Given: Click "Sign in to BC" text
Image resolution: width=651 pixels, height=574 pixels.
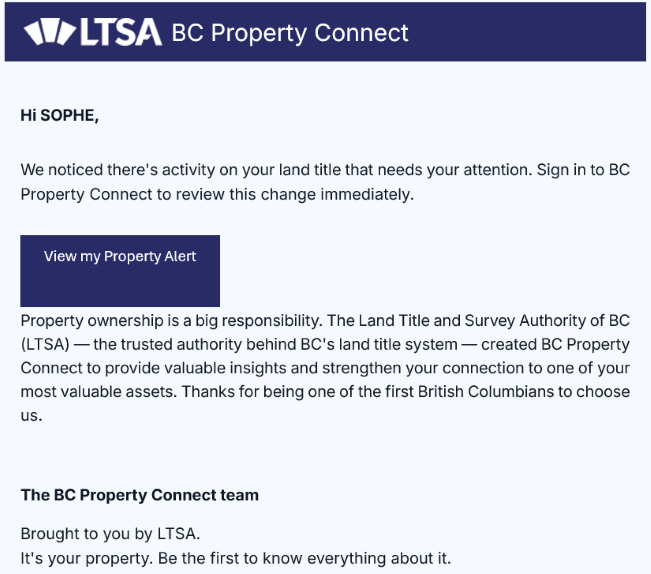Looking at the screenshot, I should click(x=584, y=170).
